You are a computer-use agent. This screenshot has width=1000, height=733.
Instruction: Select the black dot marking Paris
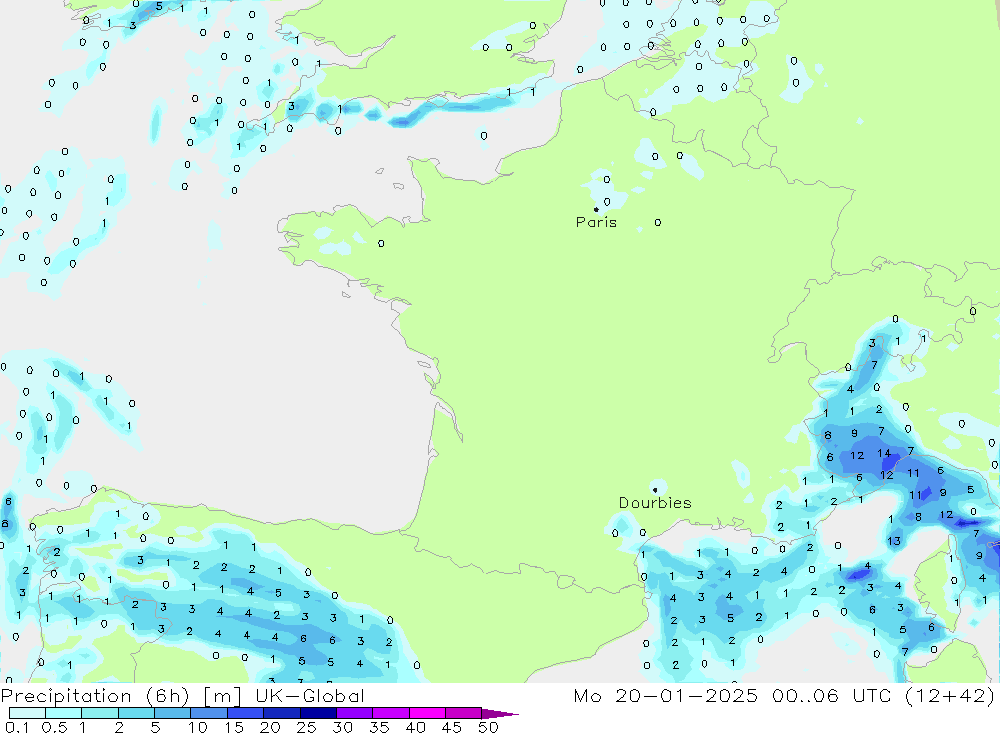click(x=596, y=209)
